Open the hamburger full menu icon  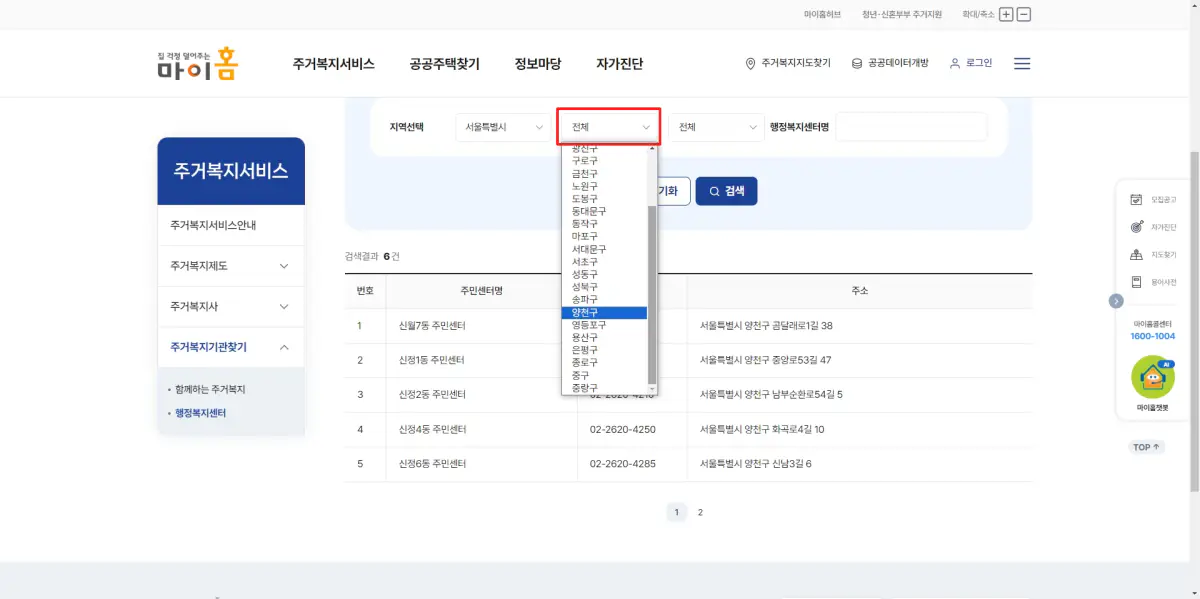point(1022,63)
